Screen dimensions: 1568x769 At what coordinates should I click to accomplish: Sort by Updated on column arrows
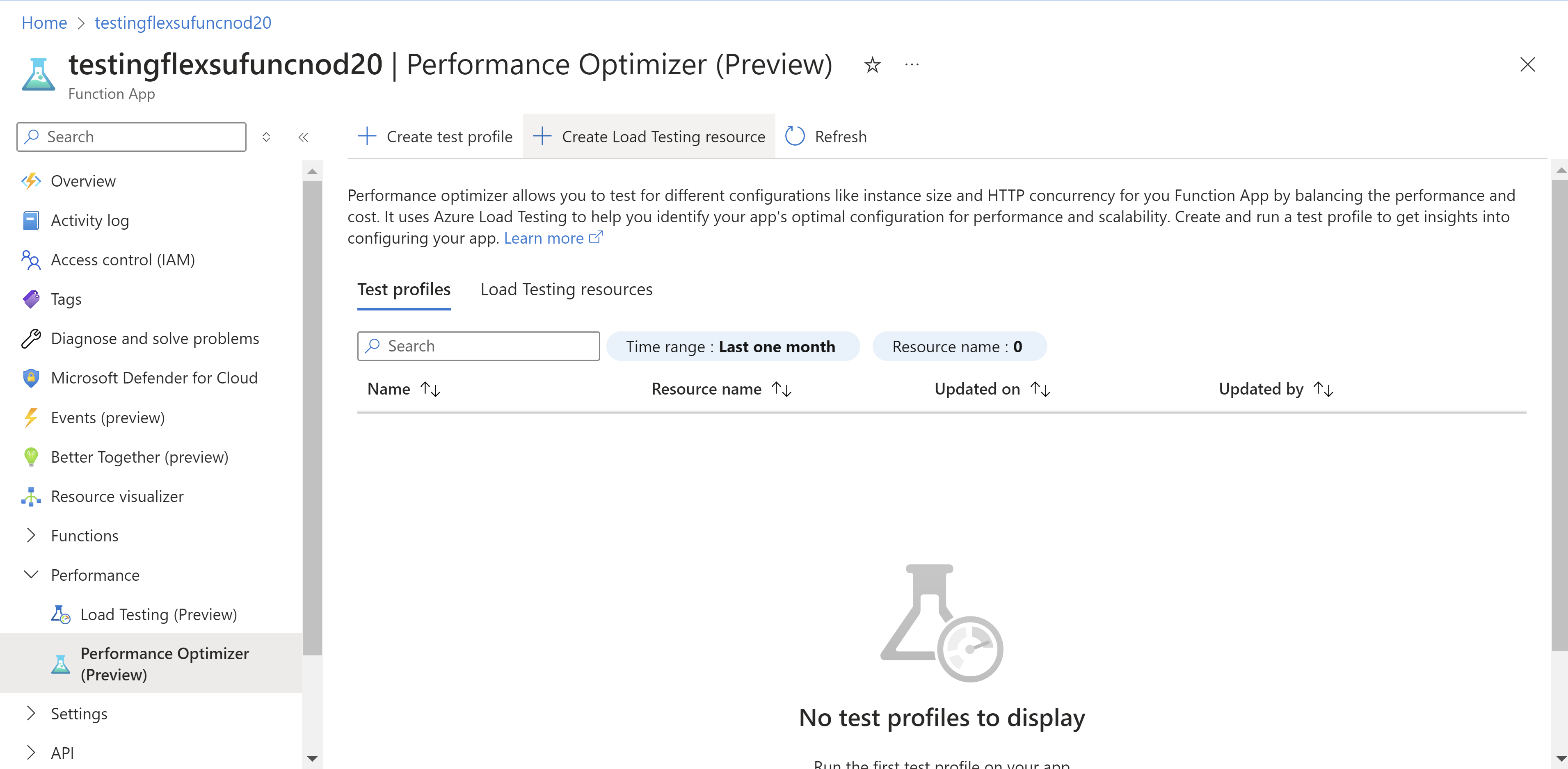(x=1040, y=389)
